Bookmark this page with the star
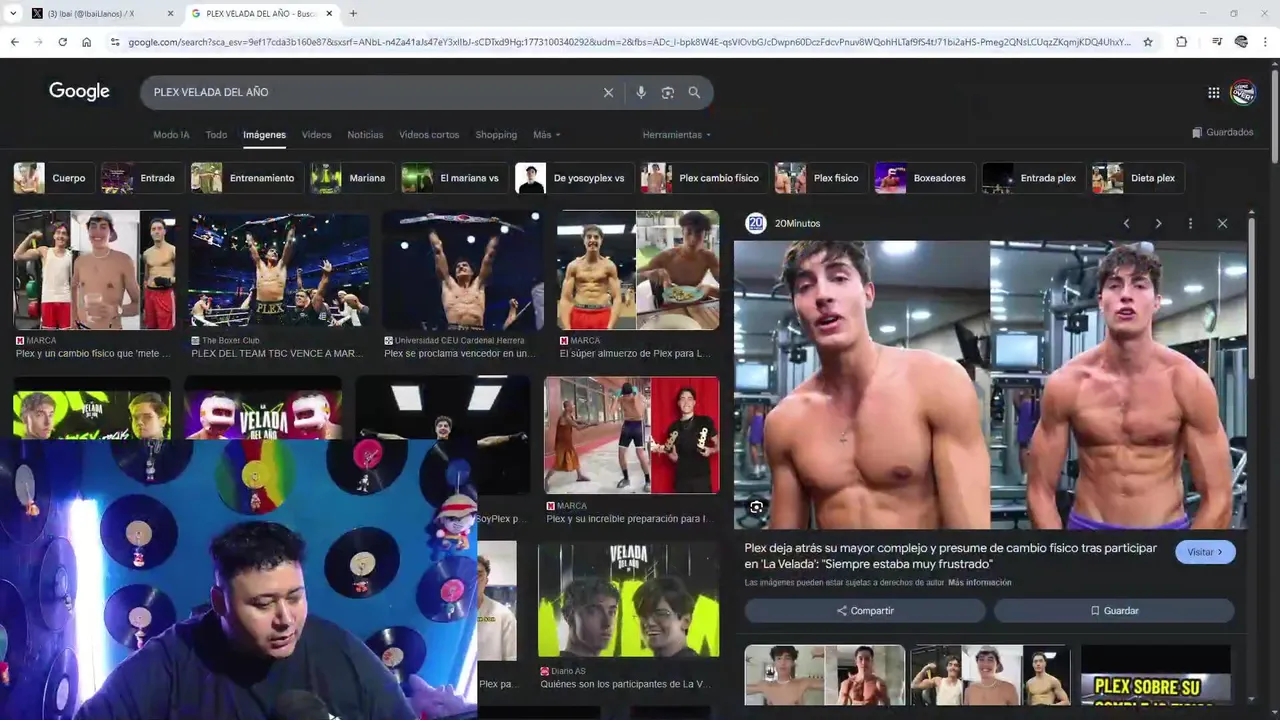This screenshot has width=1280, height=720. click(1148, 42)
